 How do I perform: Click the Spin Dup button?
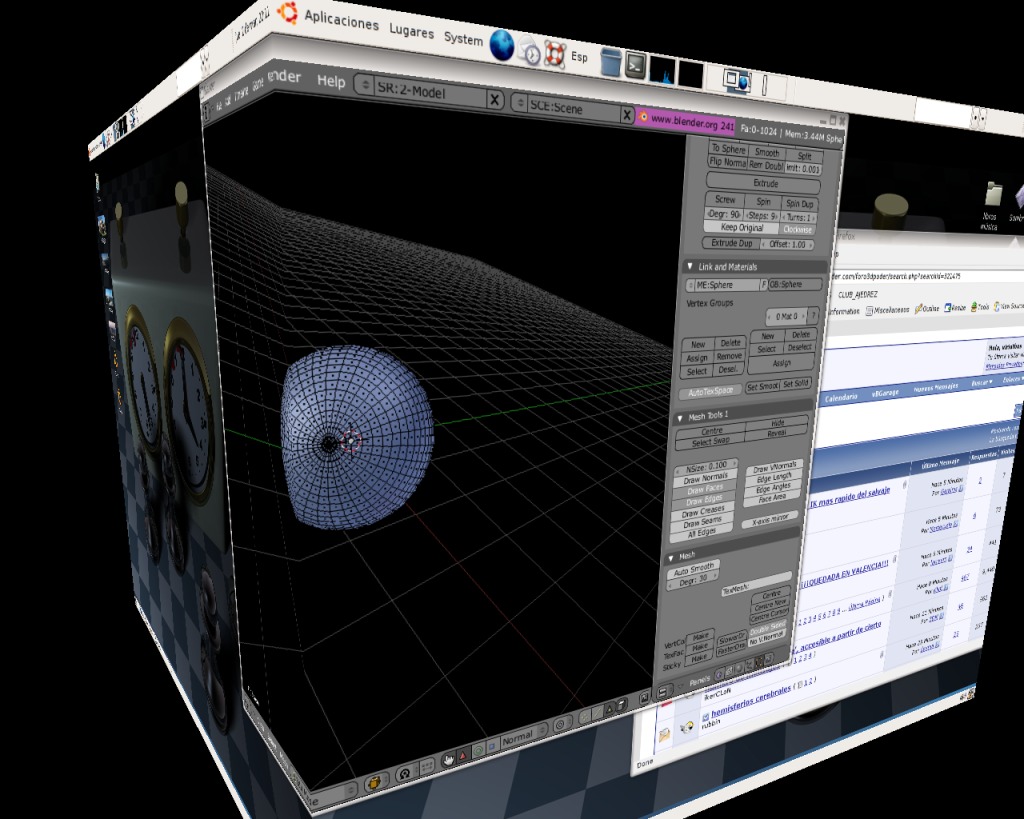point(799,204)
